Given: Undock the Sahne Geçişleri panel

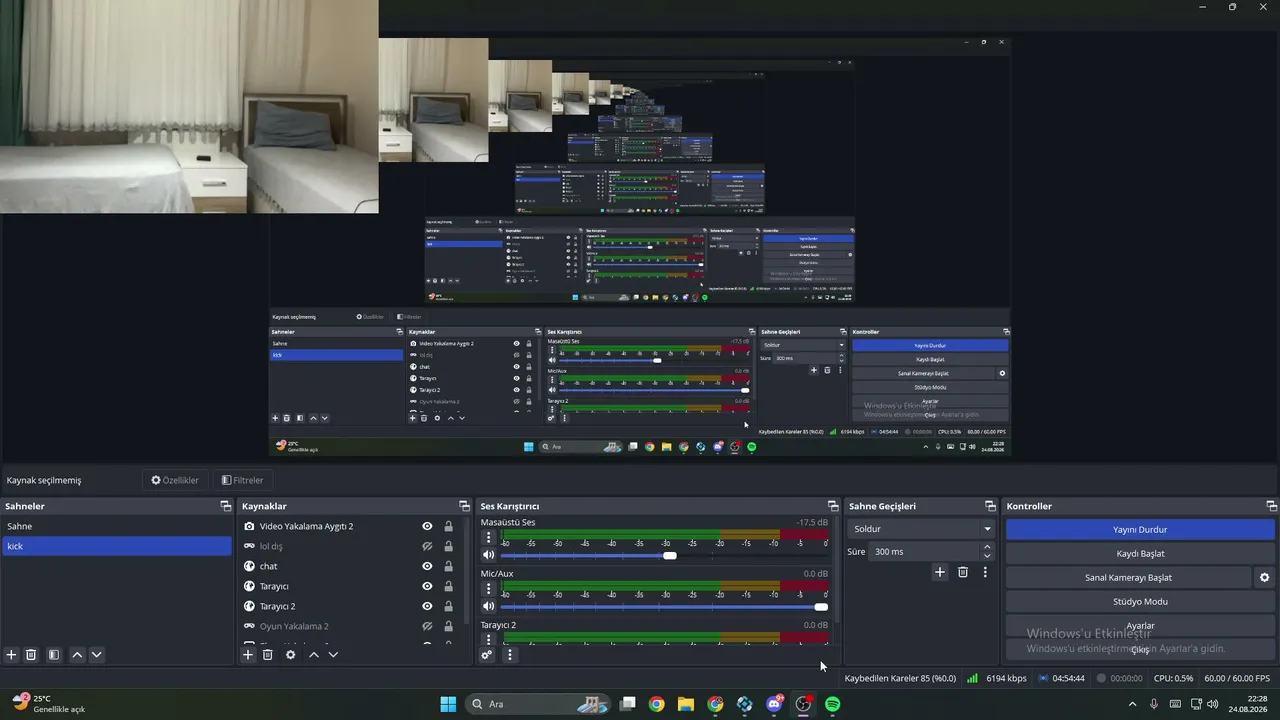Looking at the screenshot, I should pyautogui.click(x=991, y=506).
